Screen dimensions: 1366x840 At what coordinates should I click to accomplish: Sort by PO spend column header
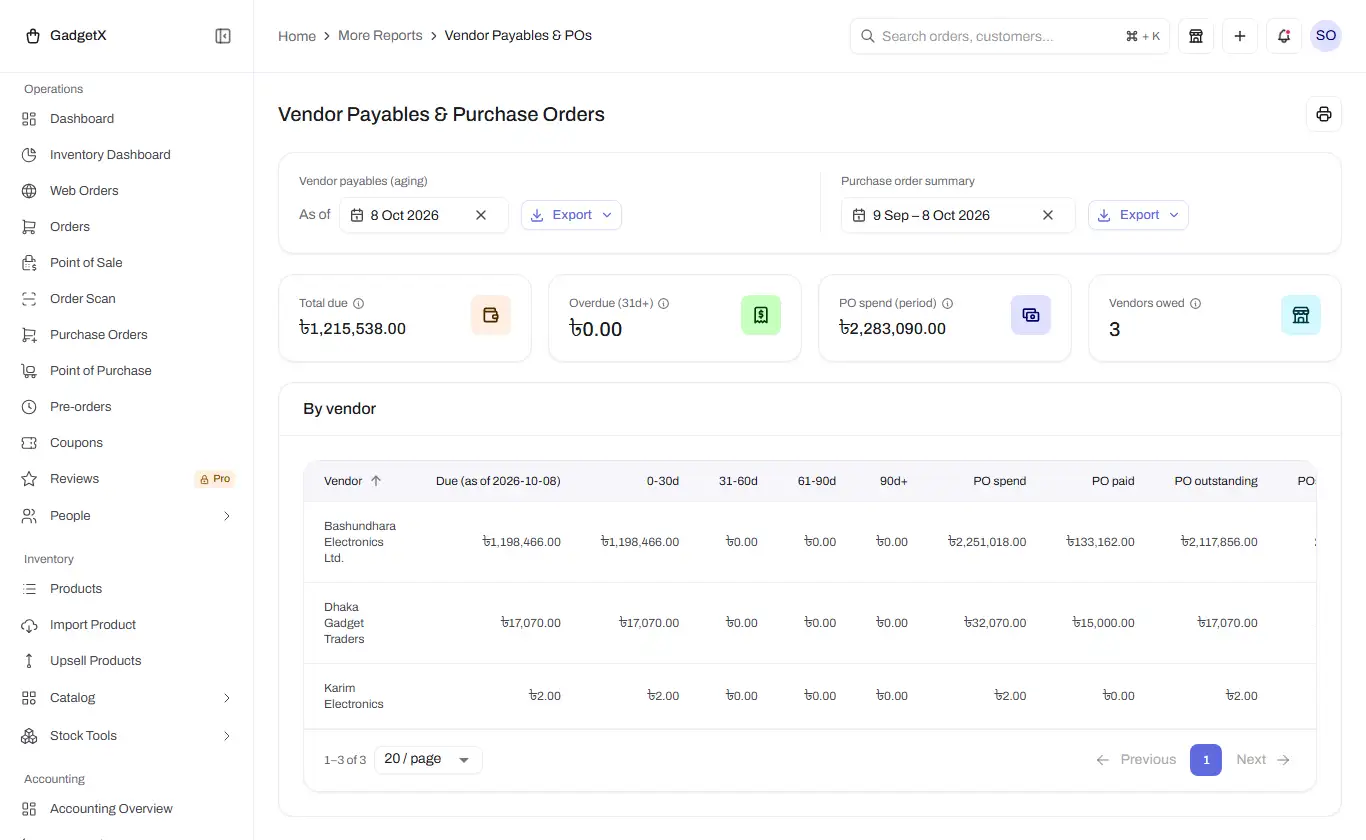point(1000,481)
